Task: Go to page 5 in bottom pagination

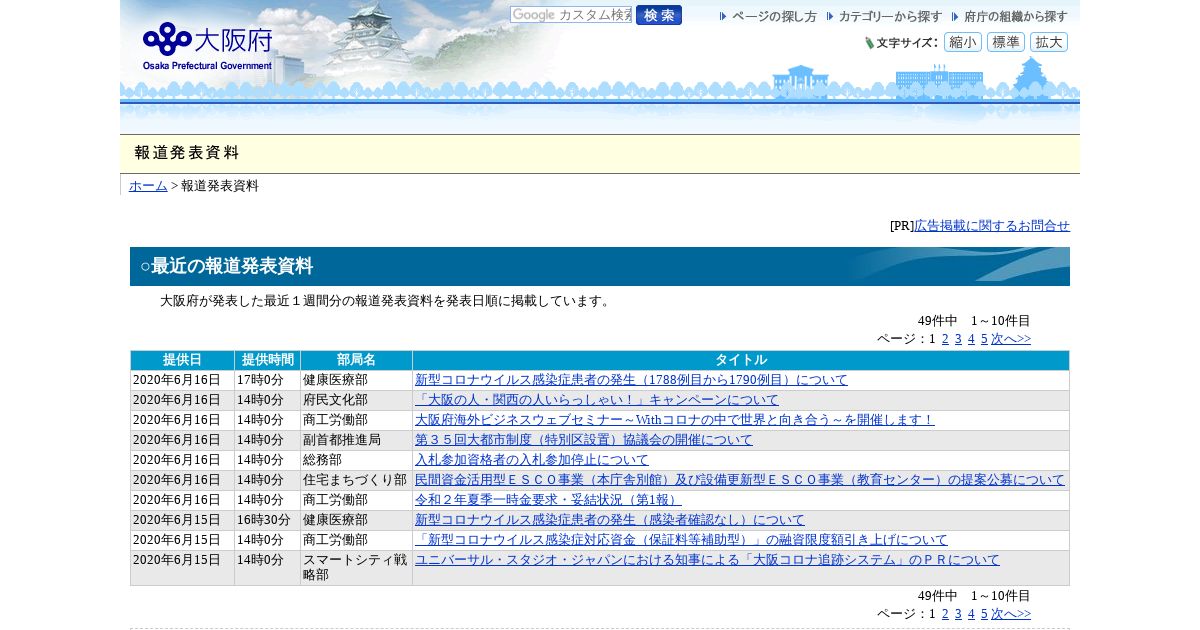Action: pos(984,614)
